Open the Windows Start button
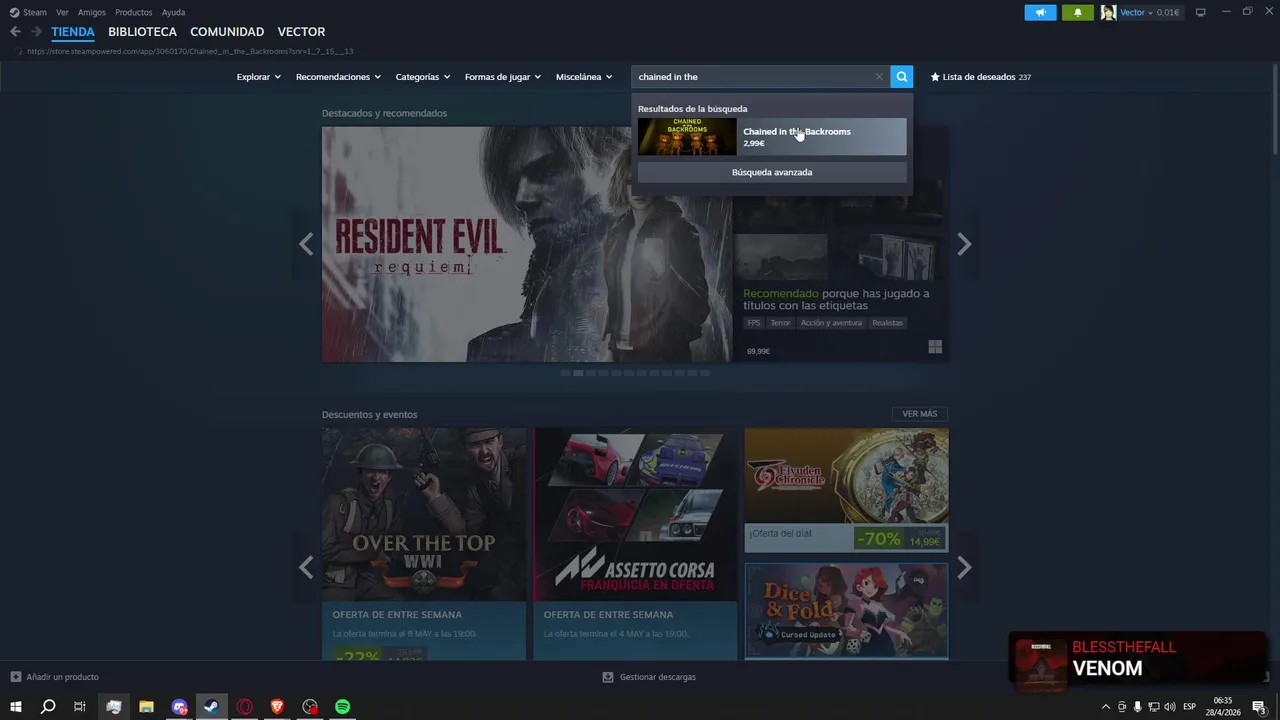The image size is (1280, 720). click(16, 707)
